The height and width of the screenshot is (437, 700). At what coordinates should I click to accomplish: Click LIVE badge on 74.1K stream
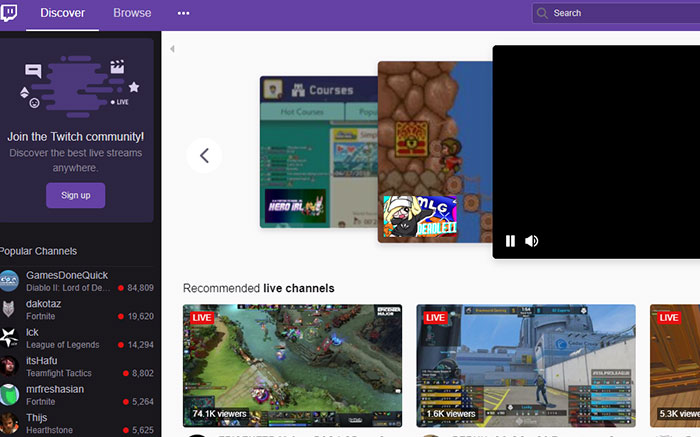202,317
